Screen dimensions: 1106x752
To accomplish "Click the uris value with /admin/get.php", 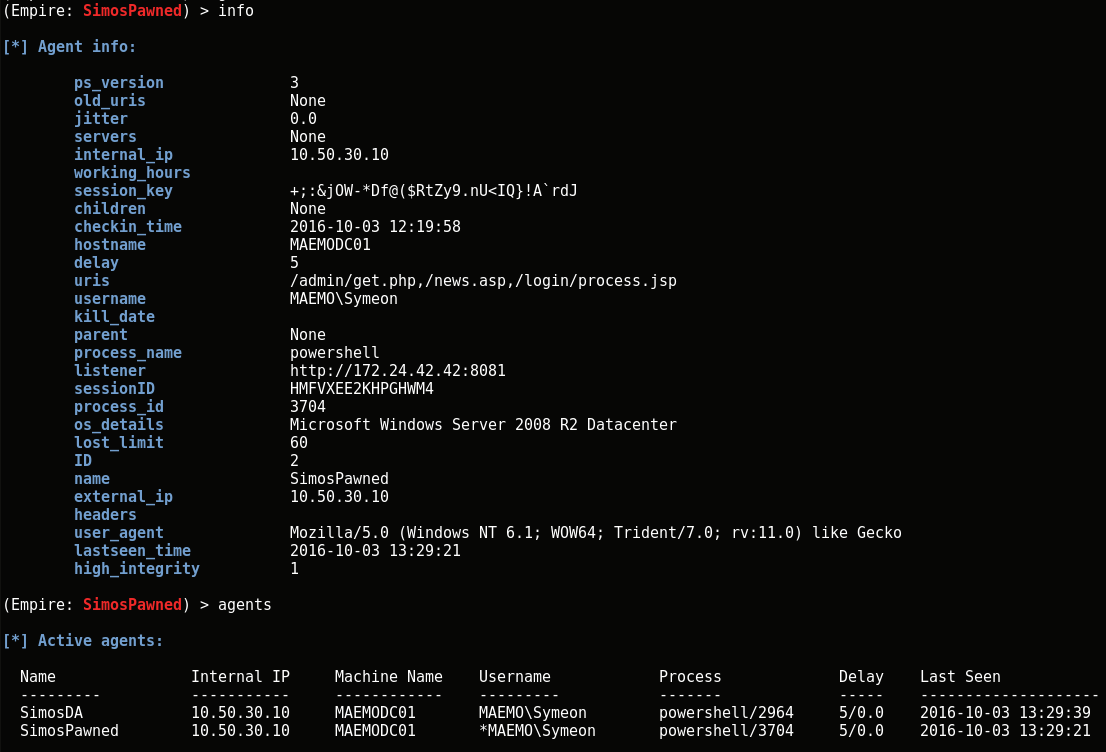I will click(483, 281).
